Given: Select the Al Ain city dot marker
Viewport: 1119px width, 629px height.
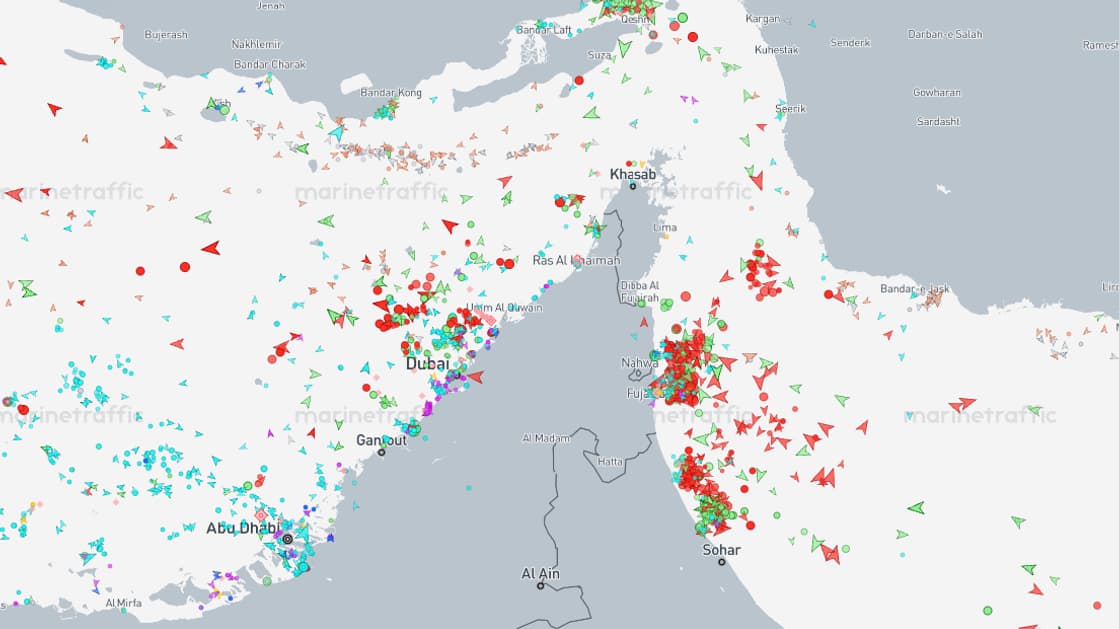Looking at the screenshot, I should click(x=540, y=586).
